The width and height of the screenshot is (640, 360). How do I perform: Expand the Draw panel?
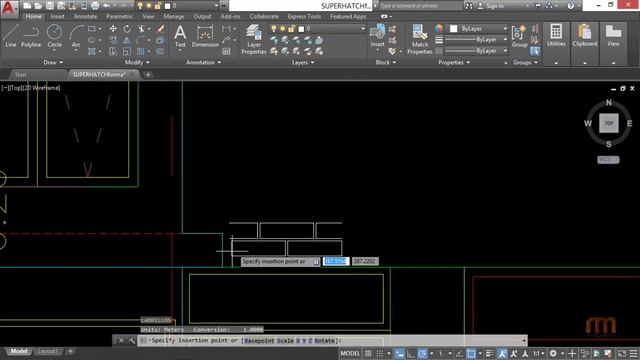click(53, 62)
